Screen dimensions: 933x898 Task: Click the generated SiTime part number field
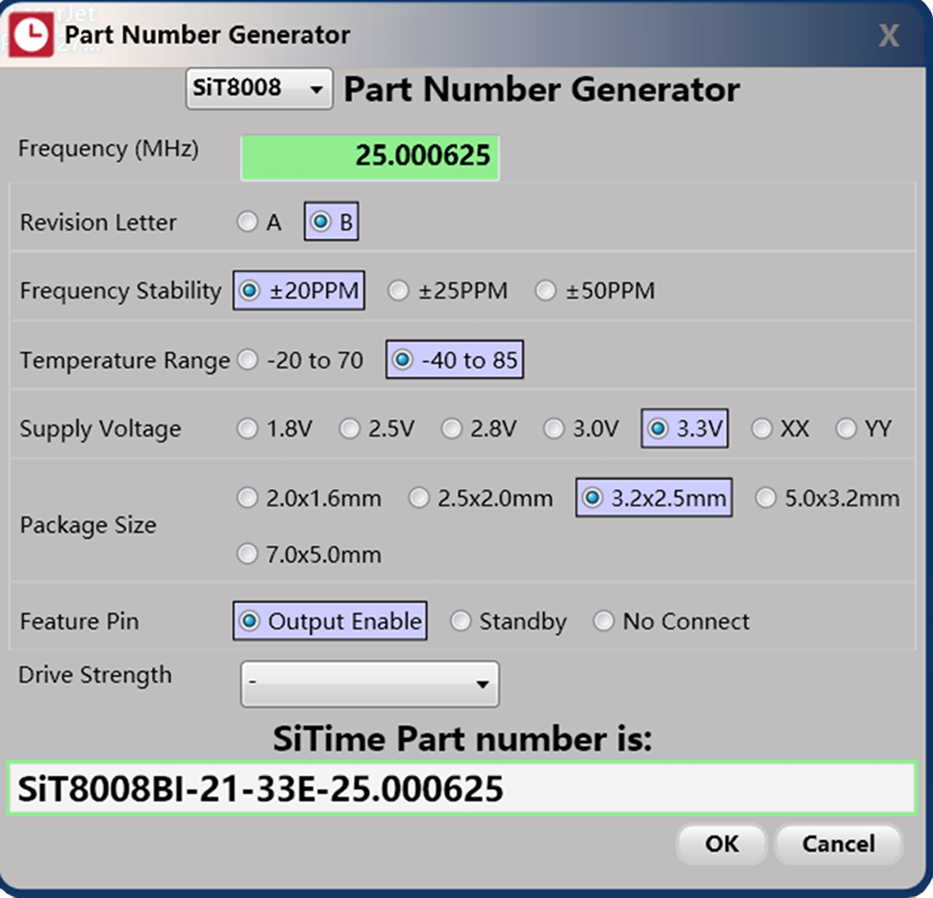coord(462,789)
